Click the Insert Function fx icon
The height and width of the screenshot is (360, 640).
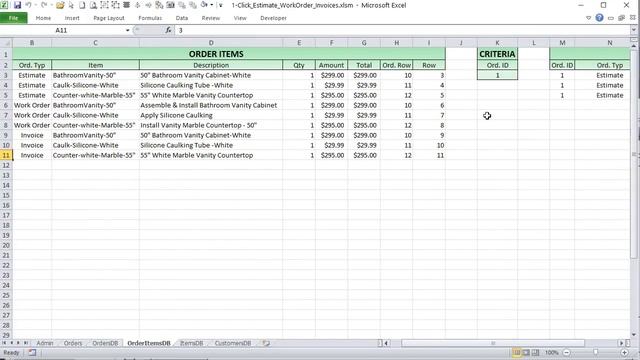168,30
